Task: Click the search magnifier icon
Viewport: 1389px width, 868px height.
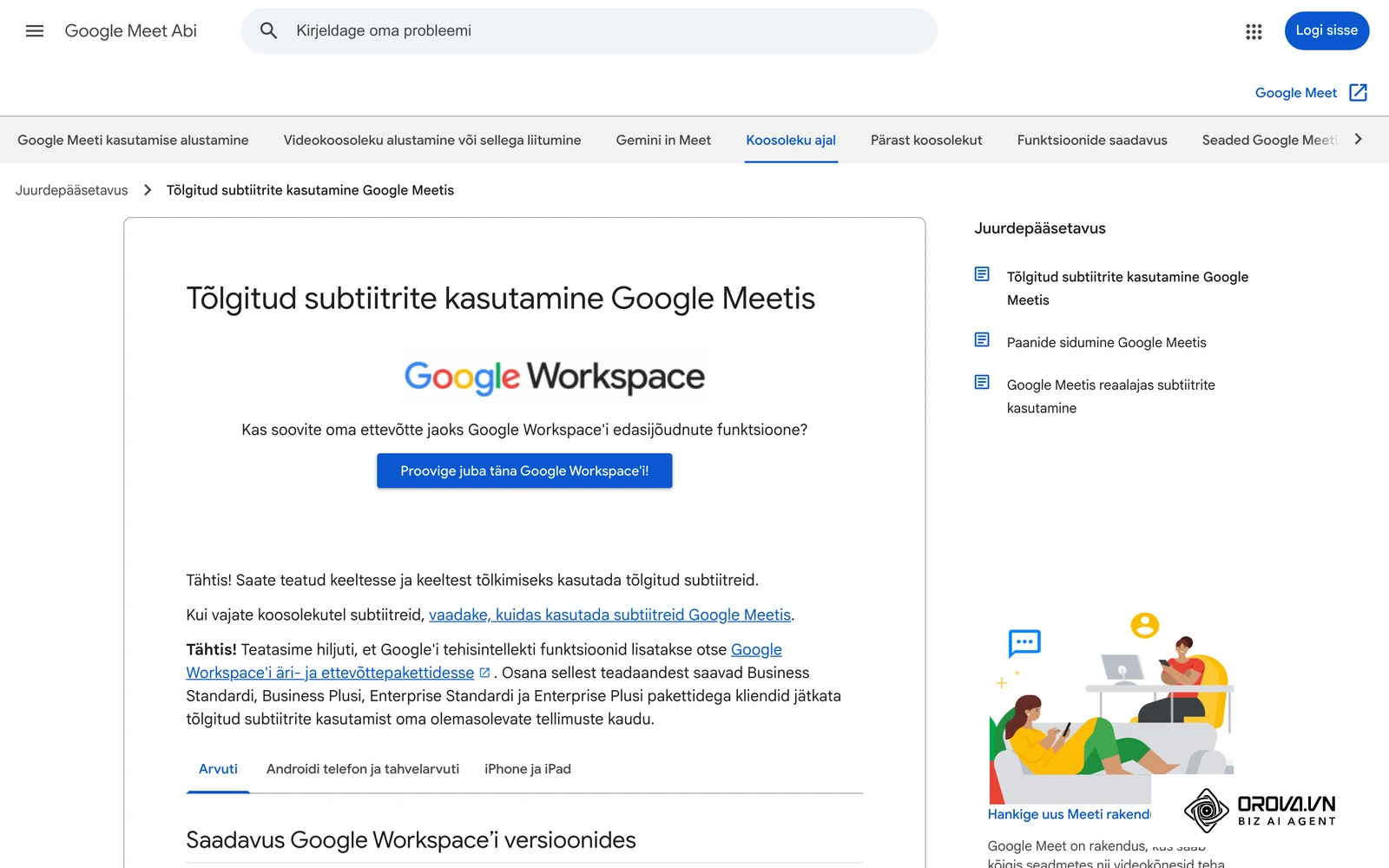Action: 269,31
